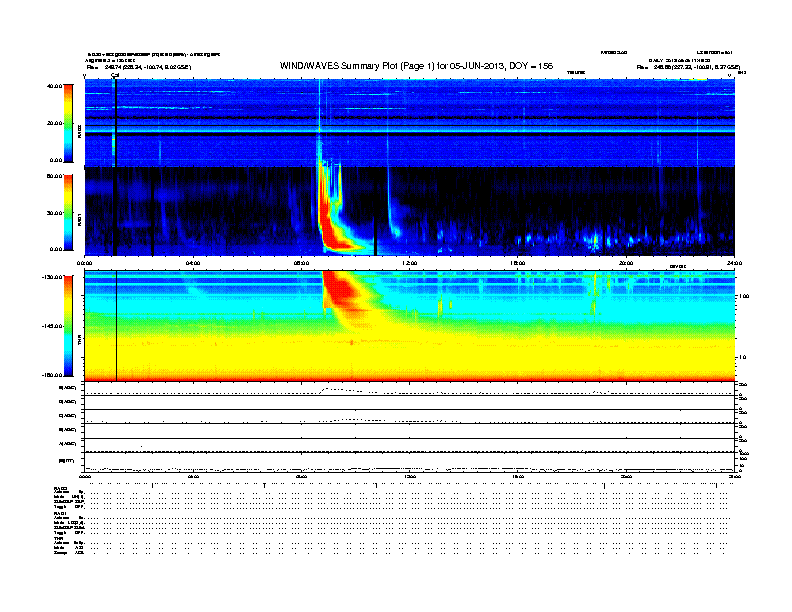This screenshot has height=612, width=792.
Task: Click the 10 tick label on TNR right axis
Action: click(x=742, y=357)
